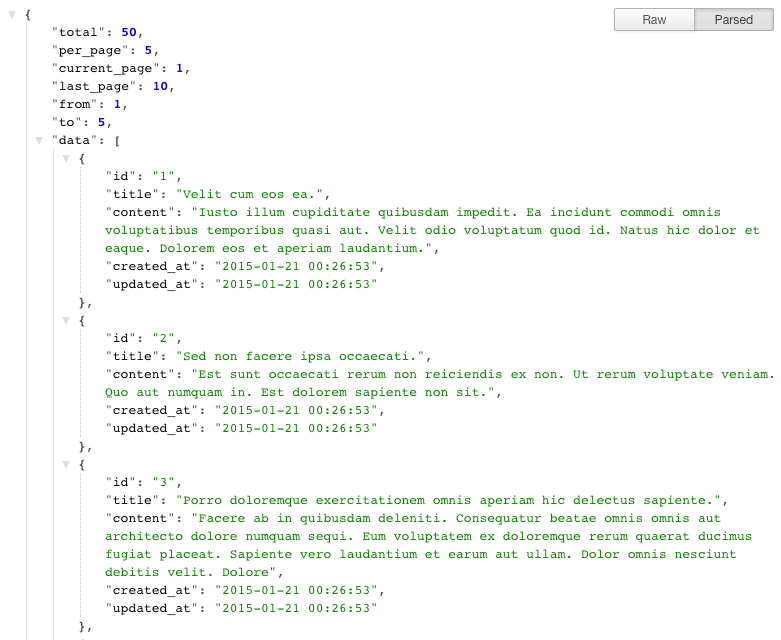Click the "data" key
This screenshot has width=781, height=640.
pyautogui.click(x=75, y=140)
